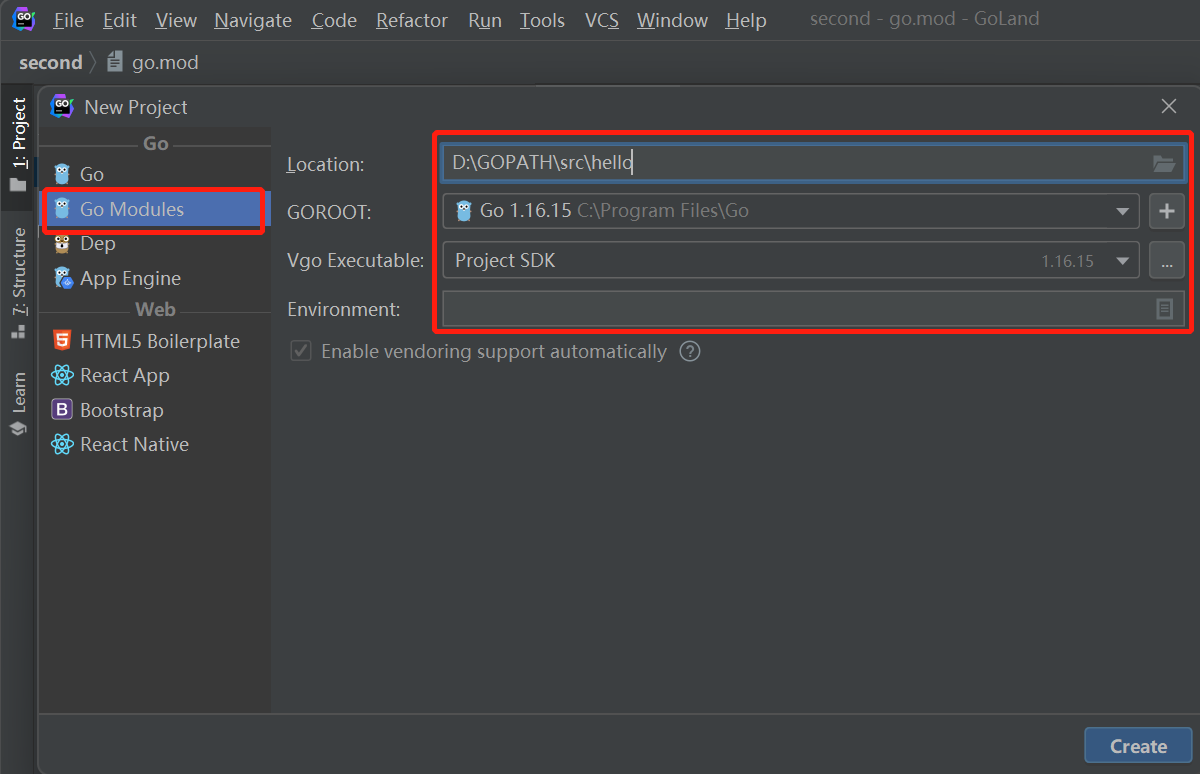Select Dep project type
The height and width of the screenshot is (774, 1200).
[155, 243]
